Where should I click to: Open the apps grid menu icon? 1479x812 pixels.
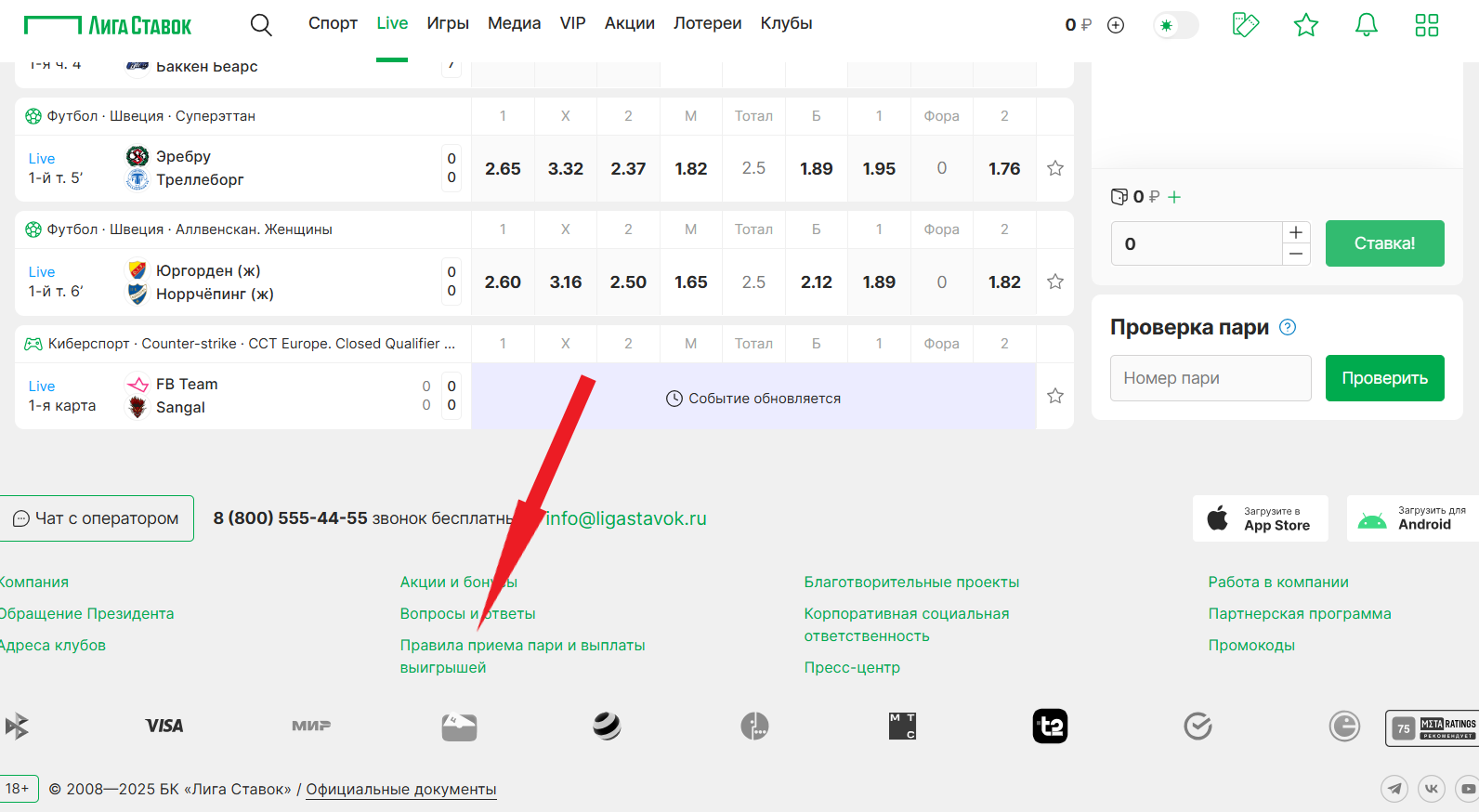1426,25
